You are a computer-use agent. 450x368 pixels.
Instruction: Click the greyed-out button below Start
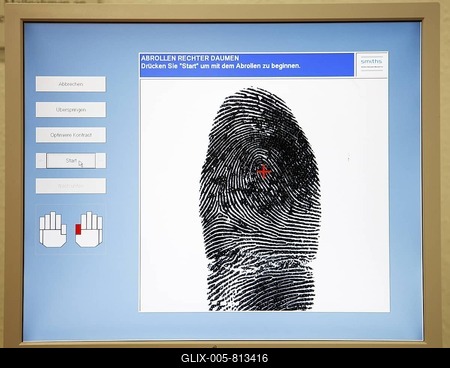(71, 186)
